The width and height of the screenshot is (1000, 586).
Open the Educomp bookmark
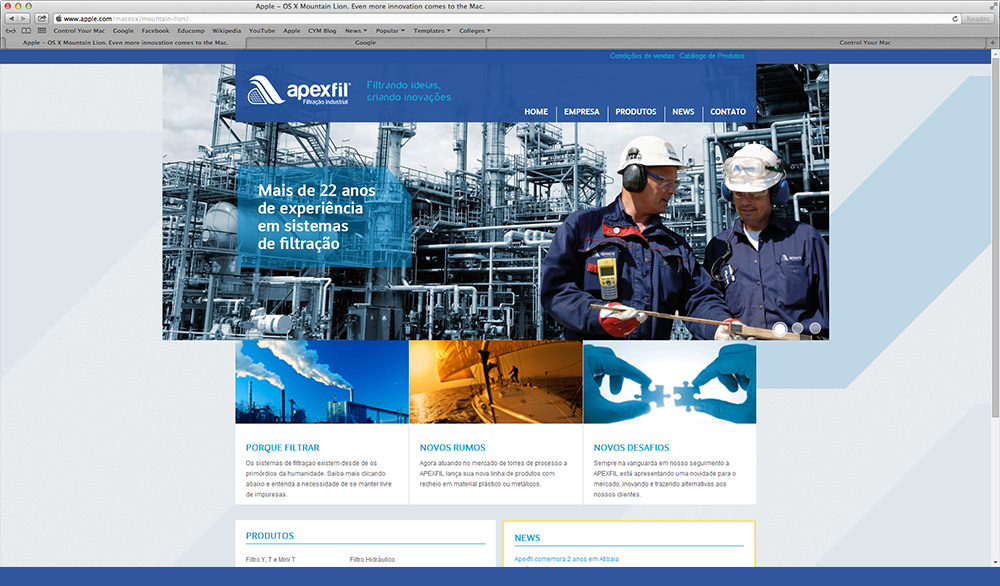pos(191,31)
